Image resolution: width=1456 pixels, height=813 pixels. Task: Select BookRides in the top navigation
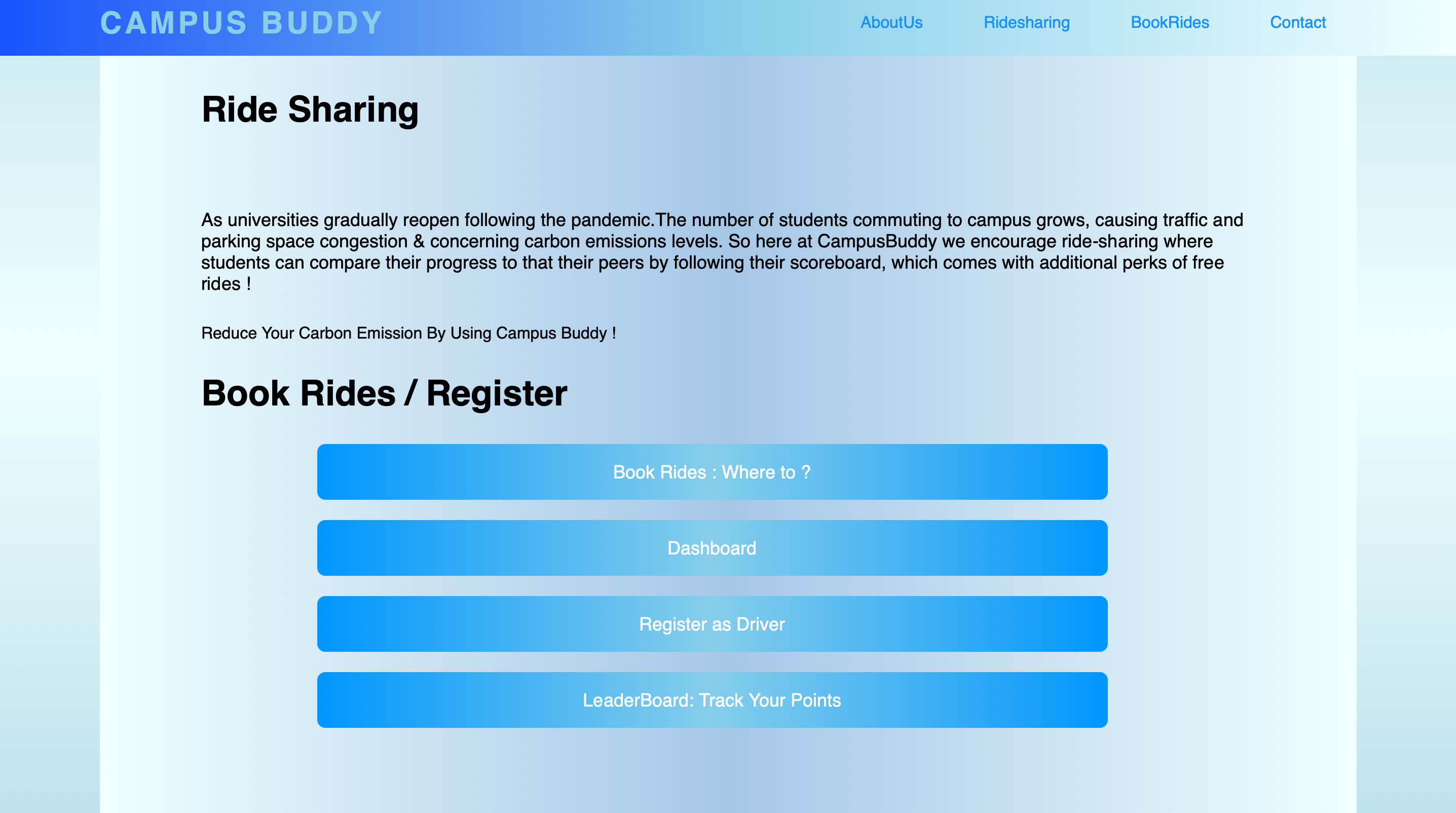pos(1170,23)
